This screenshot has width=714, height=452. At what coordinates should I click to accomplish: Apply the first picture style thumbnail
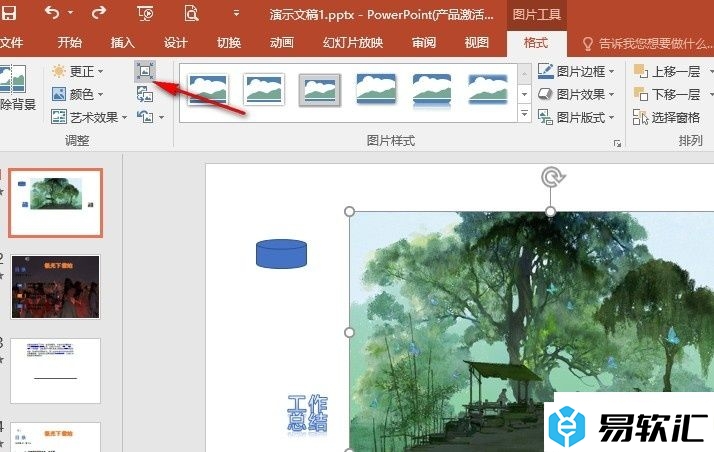(208, 90)
